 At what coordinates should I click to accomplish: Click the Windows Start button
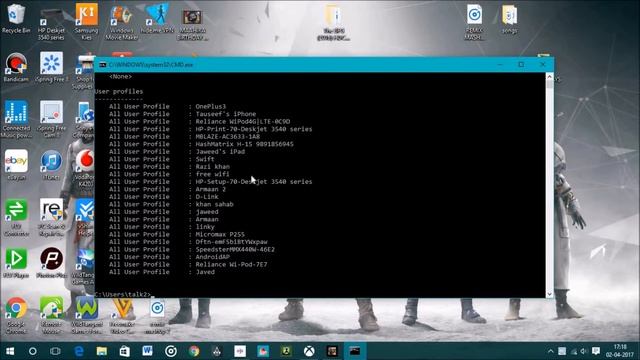(10, 351)
